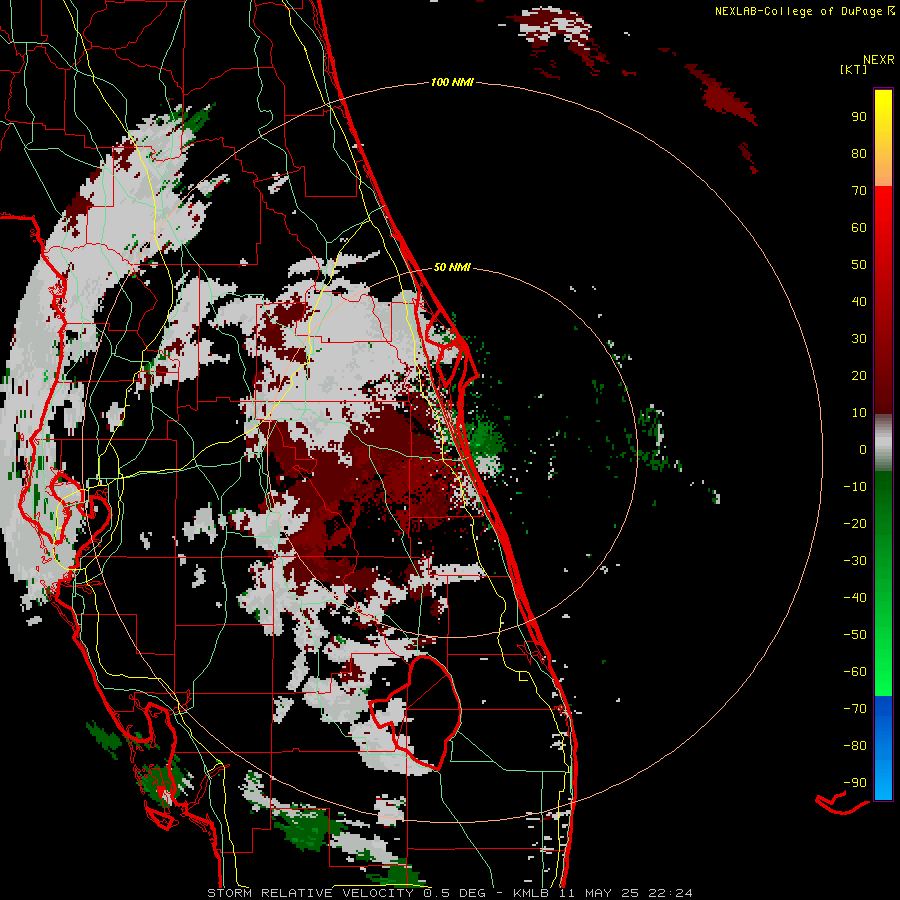Click the KT units label above the color scale
This screenshot has height=900, width=900.
[853, 69]
